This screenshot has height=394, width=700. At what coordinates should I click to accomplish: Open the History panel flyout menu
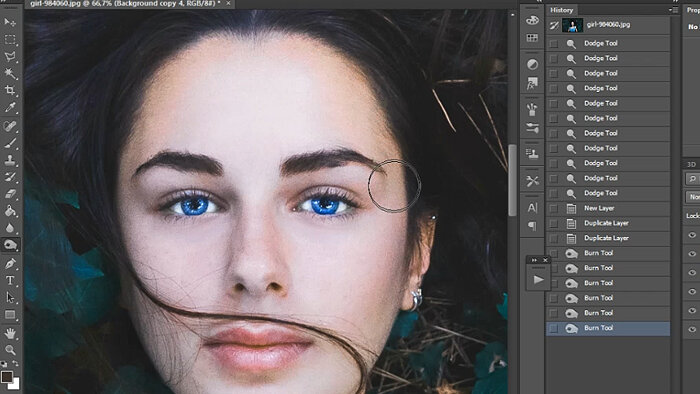(x=674, y=10)
